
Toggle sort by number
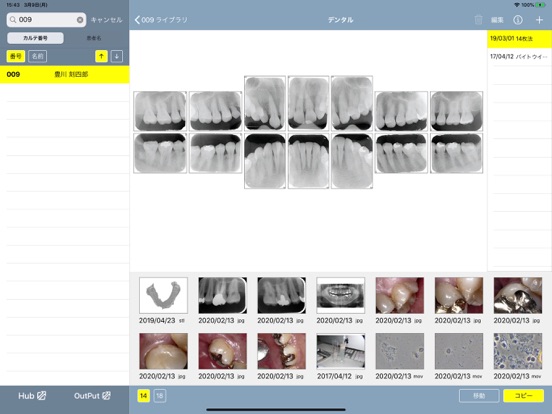[15, 56]
